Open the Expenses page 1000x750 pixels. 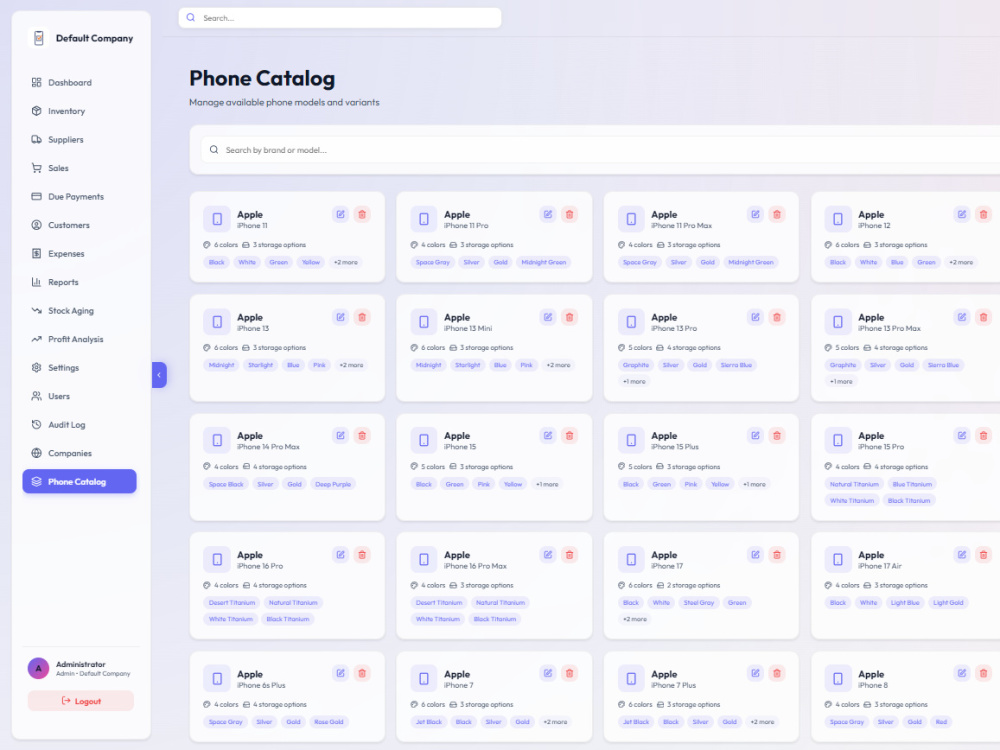pyautogui.click(x=80, y=254)
